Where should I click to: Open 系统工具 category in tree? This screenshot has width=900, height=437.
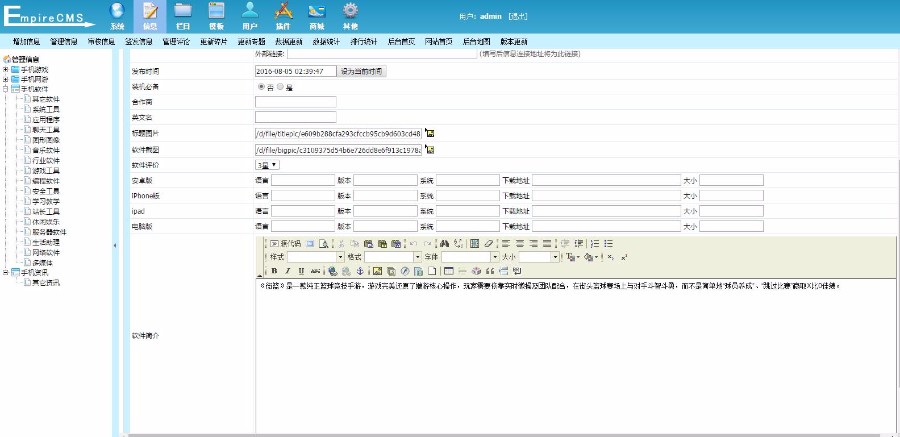(x=45, y=109)
